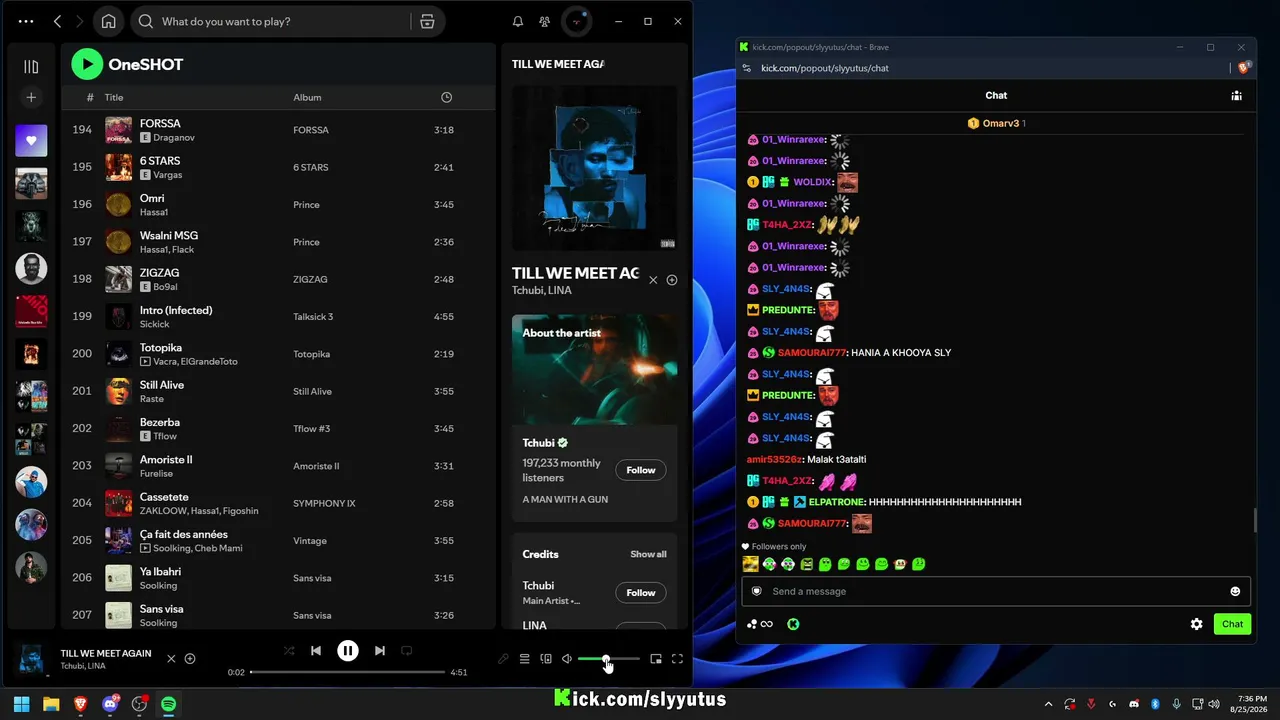Open the Brave Shields icon in the address bar

1243,68
